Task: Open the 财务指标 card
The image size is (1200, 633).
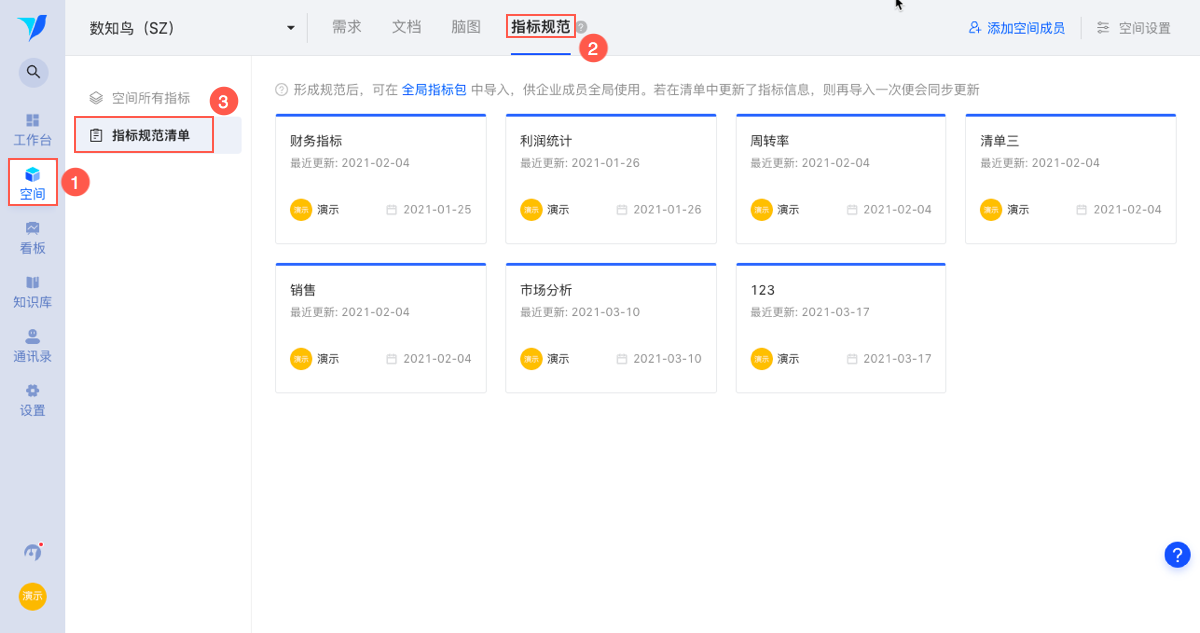Action: click(x=381, y=179)
